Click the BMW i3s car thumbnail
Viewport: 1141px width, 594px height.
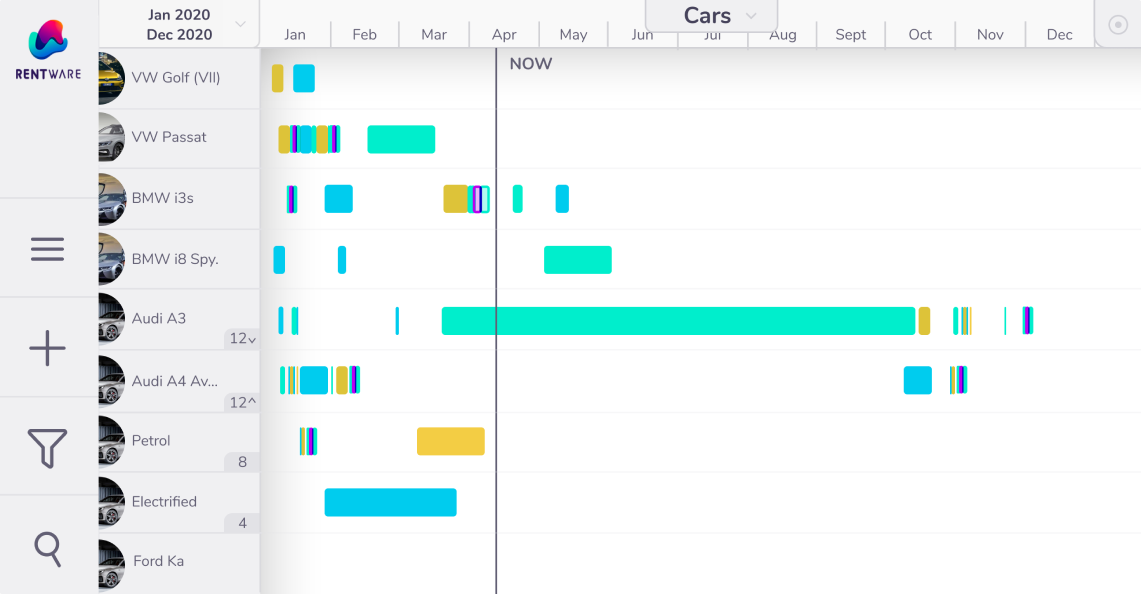coord(111,198)
